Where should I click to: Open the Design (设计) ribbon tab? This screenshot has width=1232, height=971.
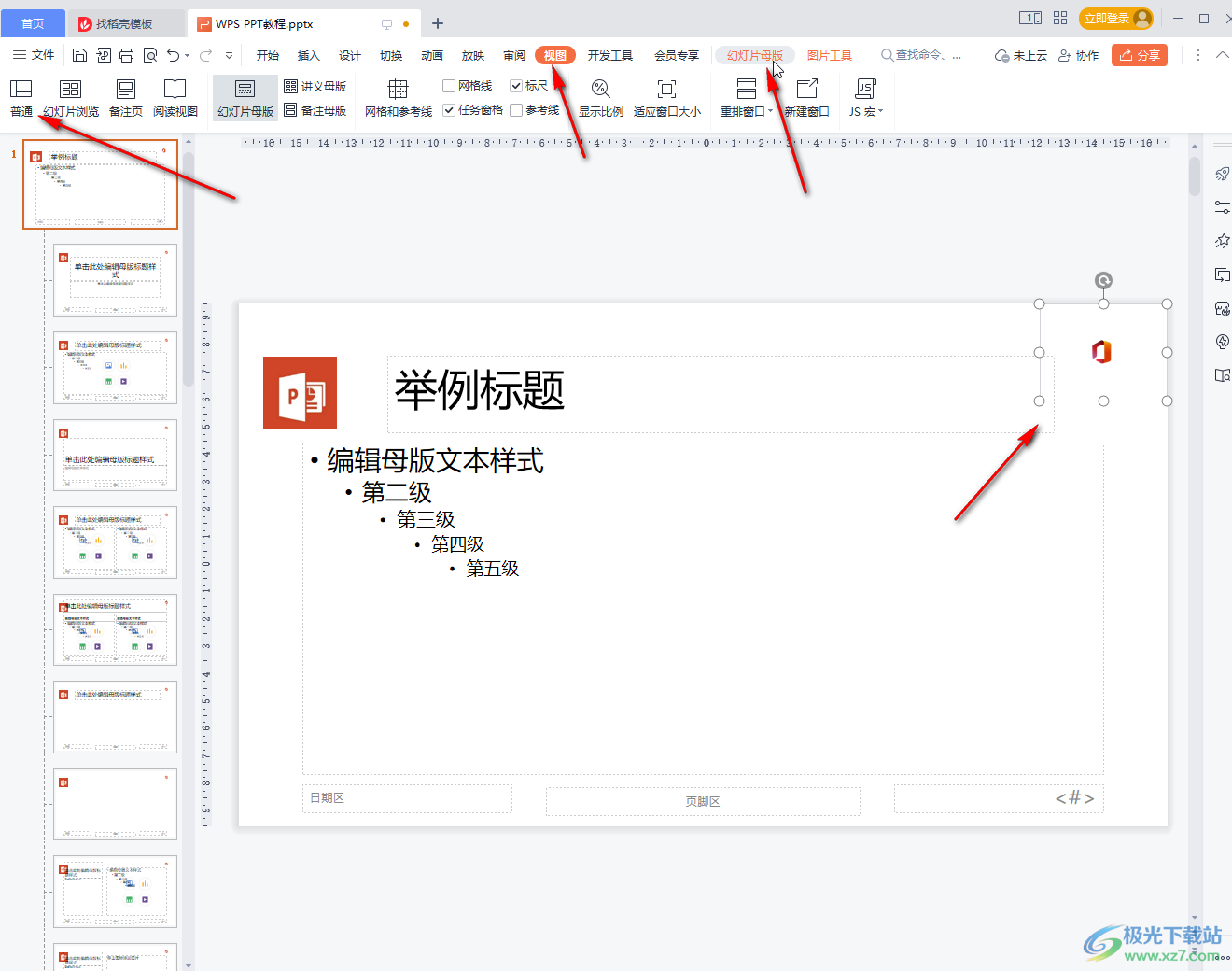[350, 55]
